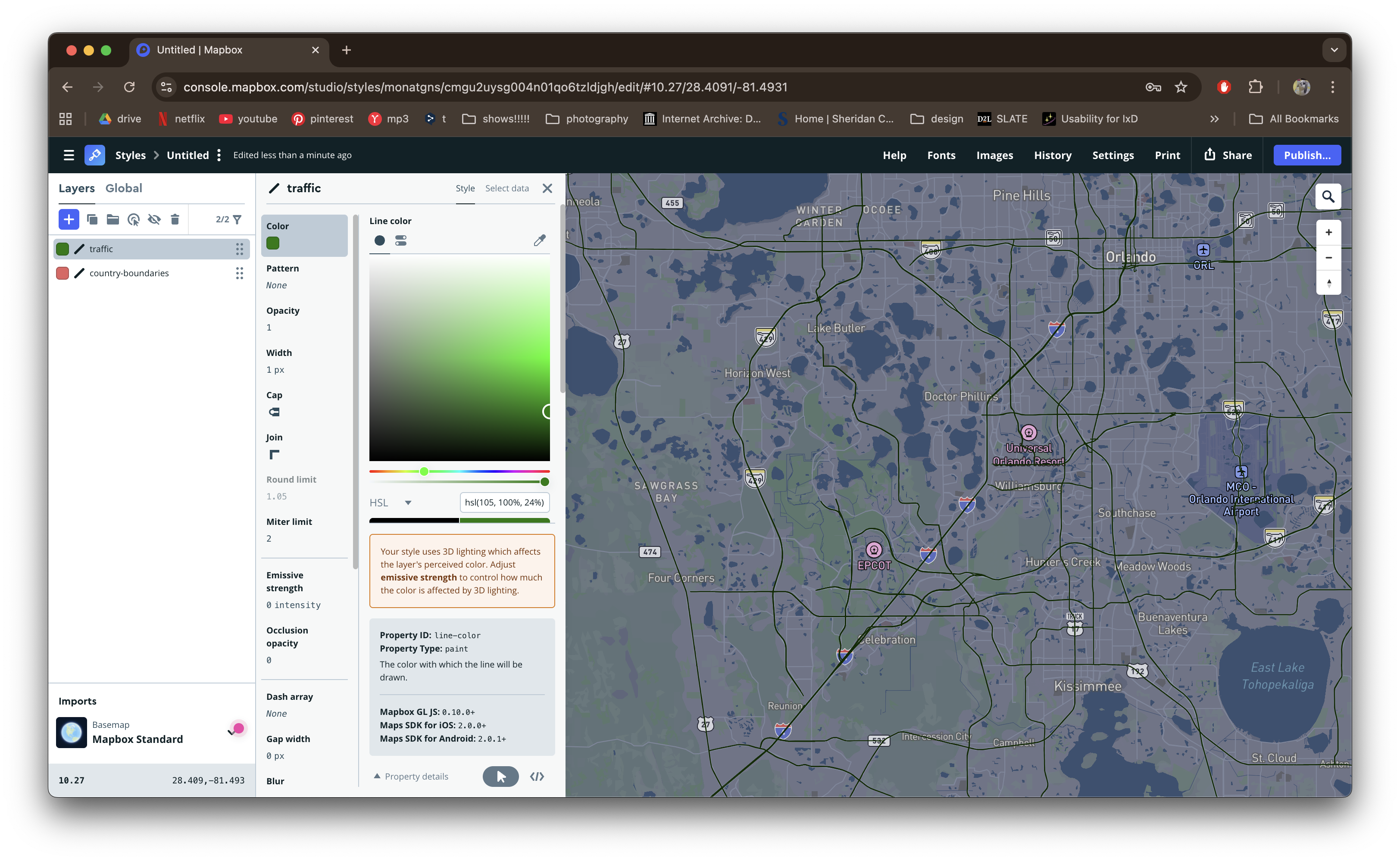The image size is (1400, 861).
Task: Publish the map style
Action: (1306, 154)
